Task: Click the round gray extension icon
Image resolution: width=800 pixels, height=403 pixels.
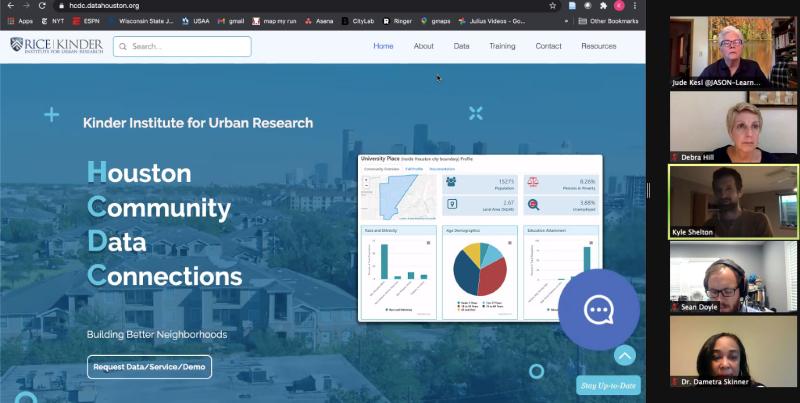Action: click(x=588, y=6)
